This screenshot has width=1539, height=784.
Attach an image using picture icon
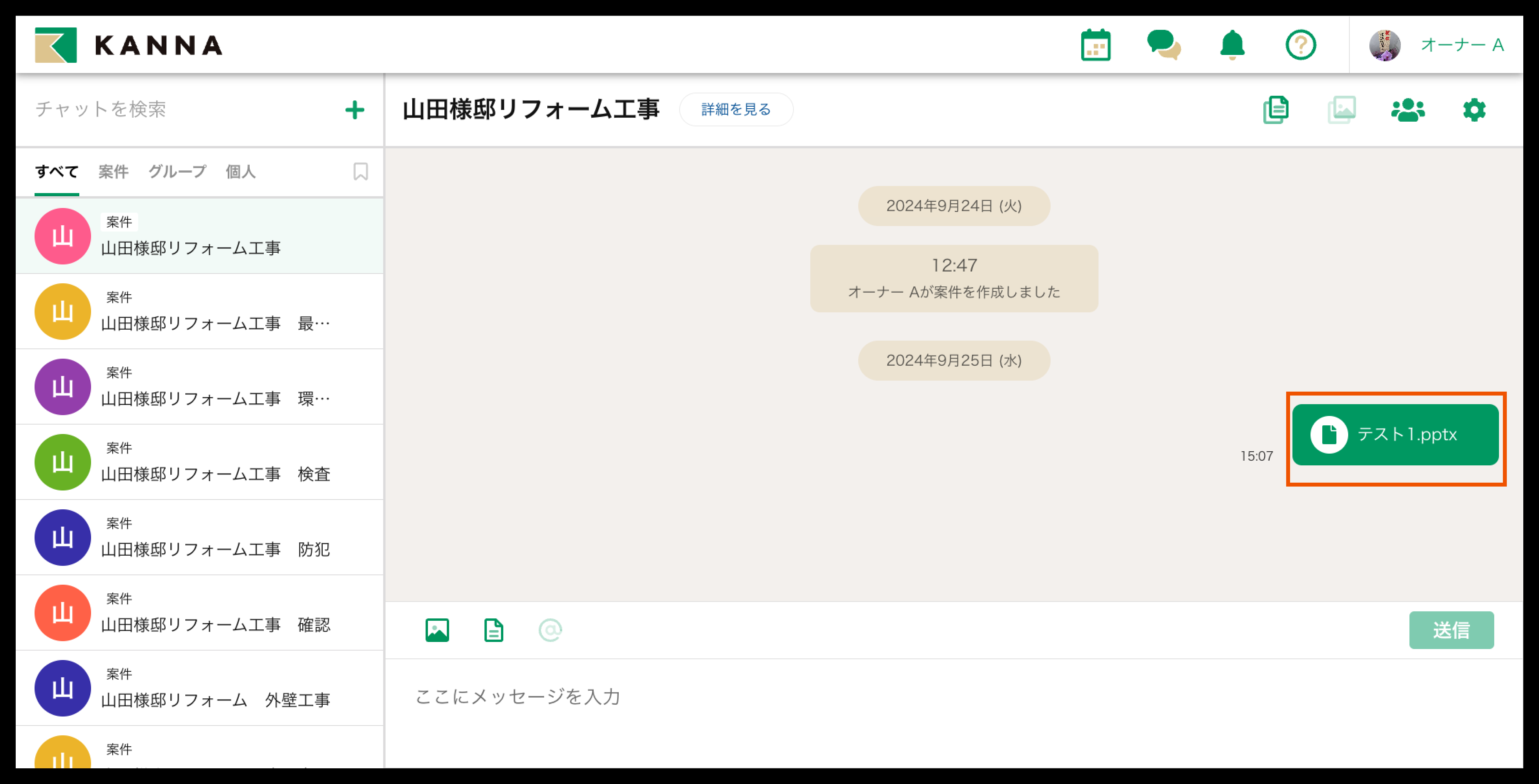click(x=437, y=630)
